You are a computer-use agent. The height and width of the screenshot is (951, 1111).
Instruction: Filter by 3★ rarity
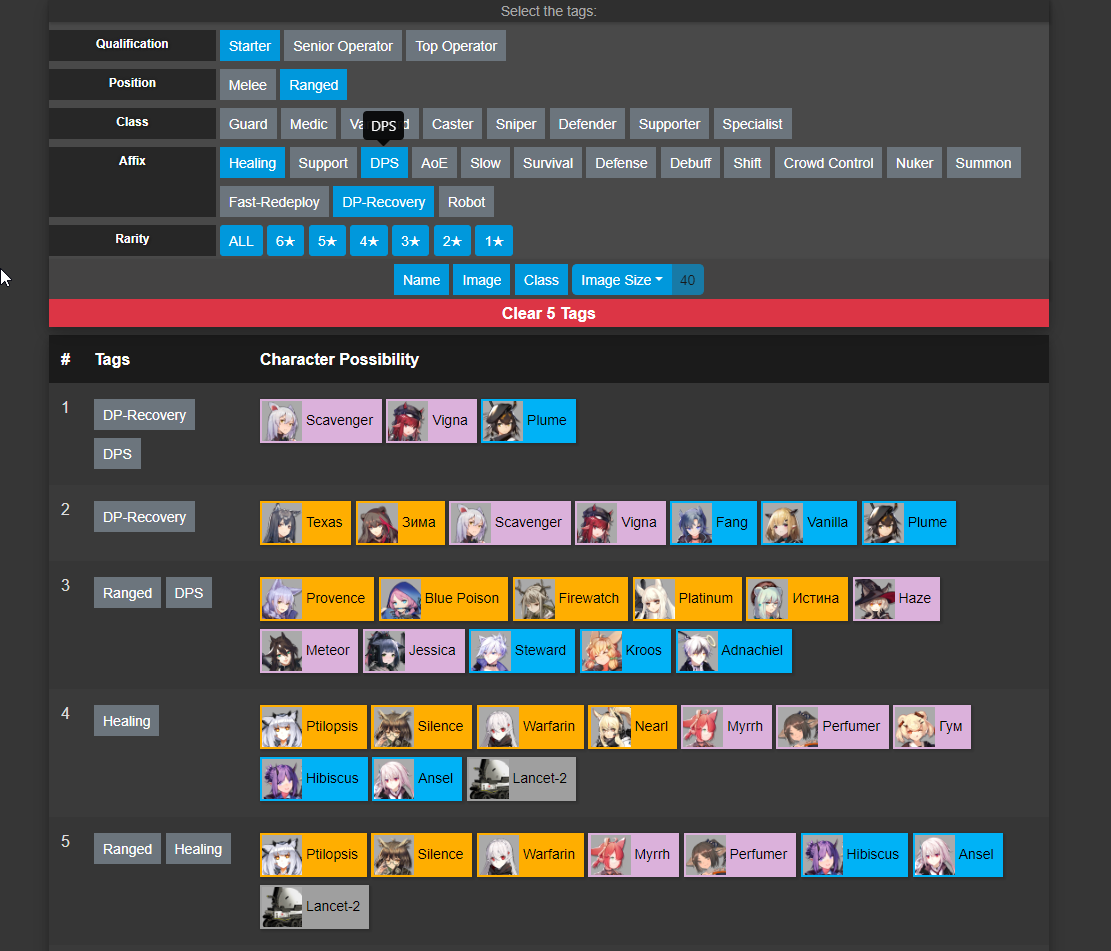(411, 241)
